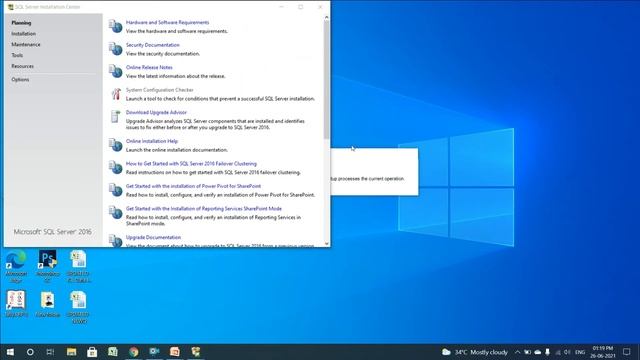Click the Download Upgrade Advisor document icon
The image size is (640, 360).
116,116
